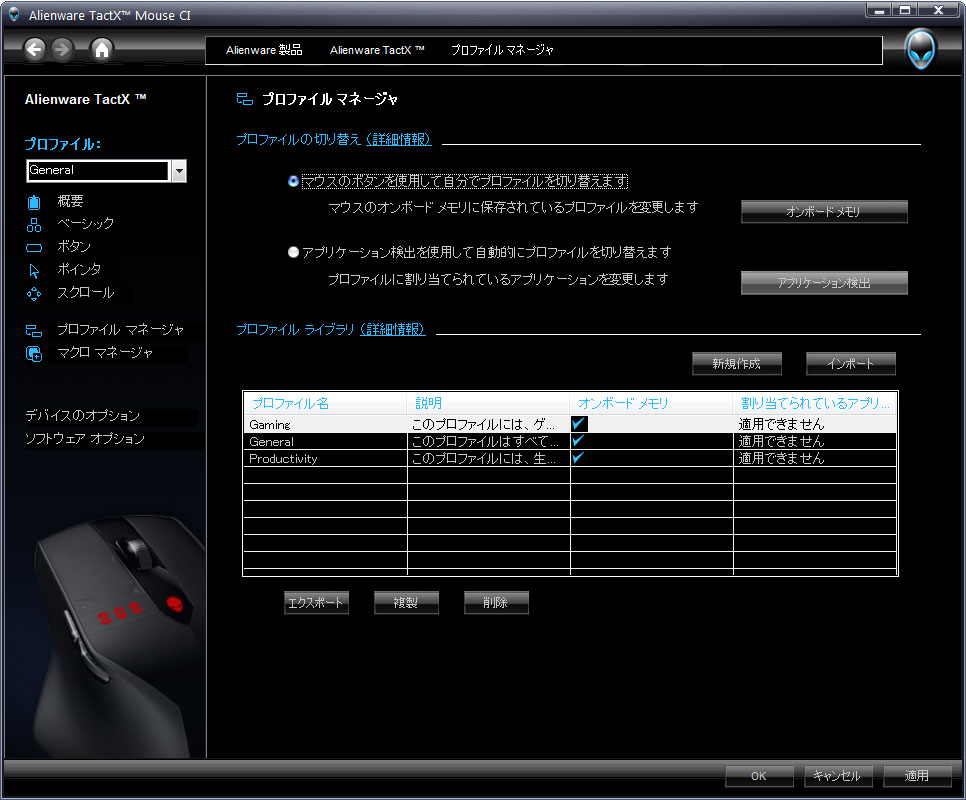This screenshot has height=800, width=966.
Task: Open マクロ マネージャ macro manager icon
Action: 34,354
